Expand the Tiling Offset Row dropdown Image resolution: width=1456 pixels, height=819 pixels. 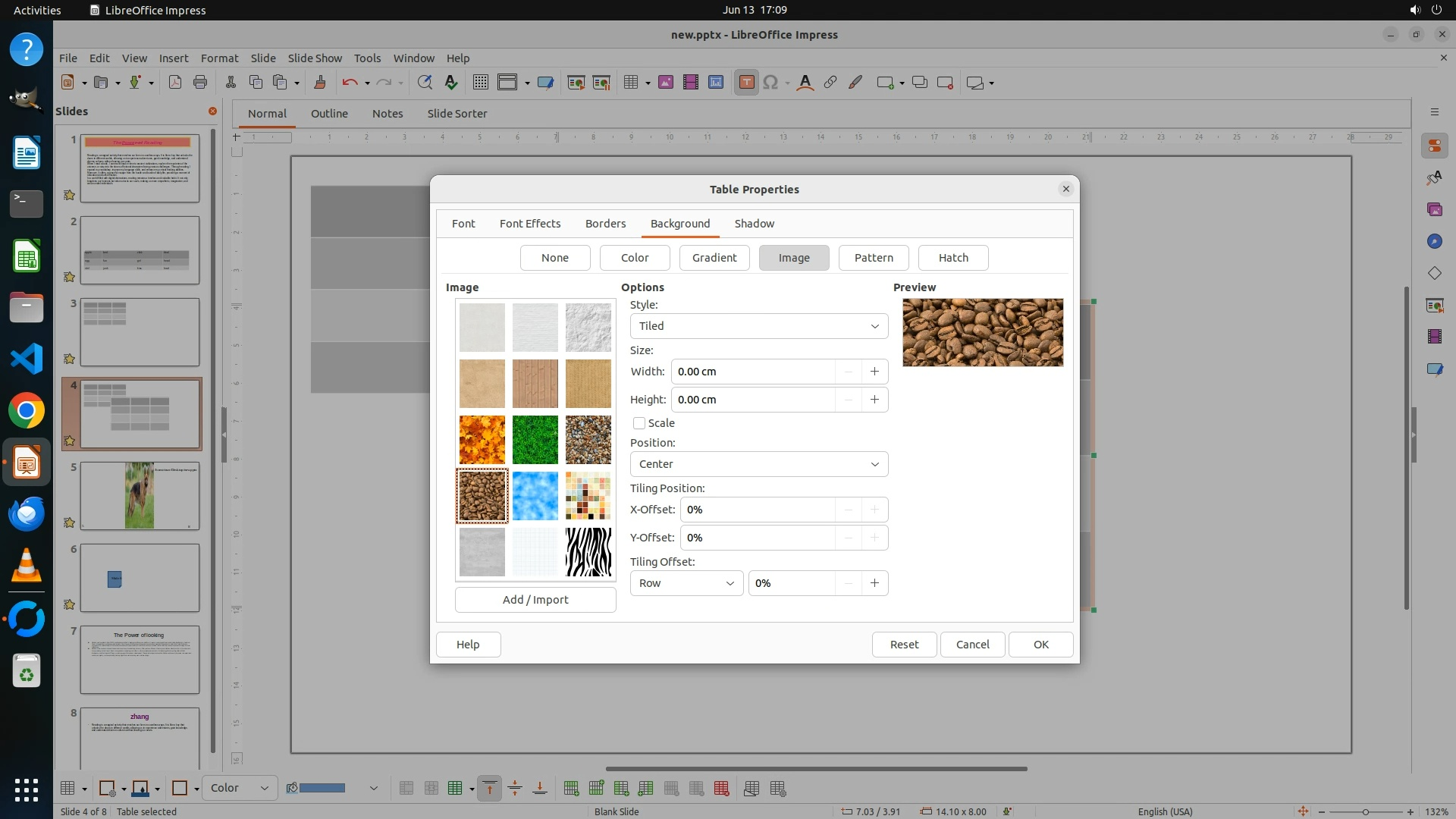(x=686, y=583)
